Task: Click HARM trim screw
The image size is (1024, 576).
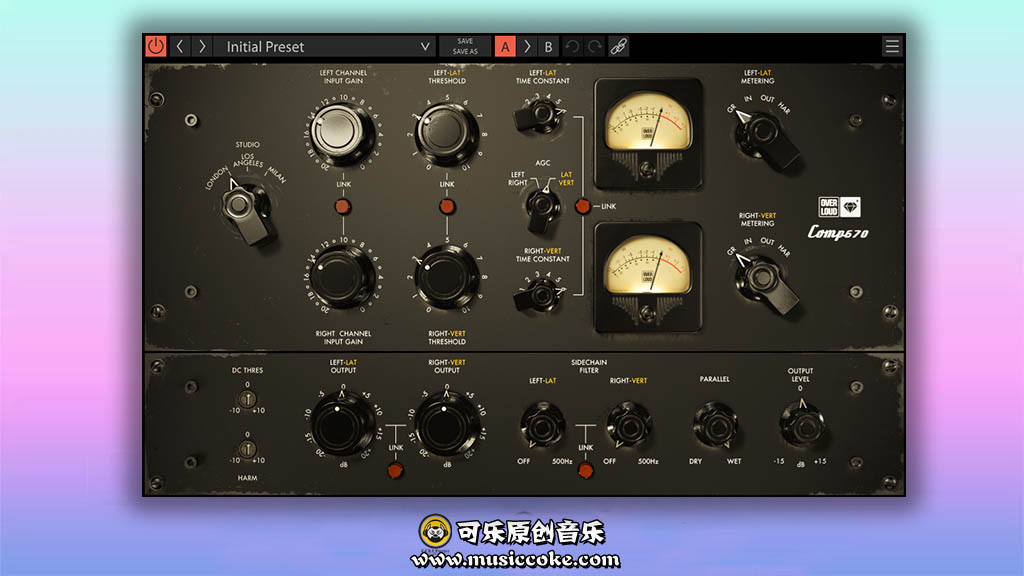Action: (247, 449)
